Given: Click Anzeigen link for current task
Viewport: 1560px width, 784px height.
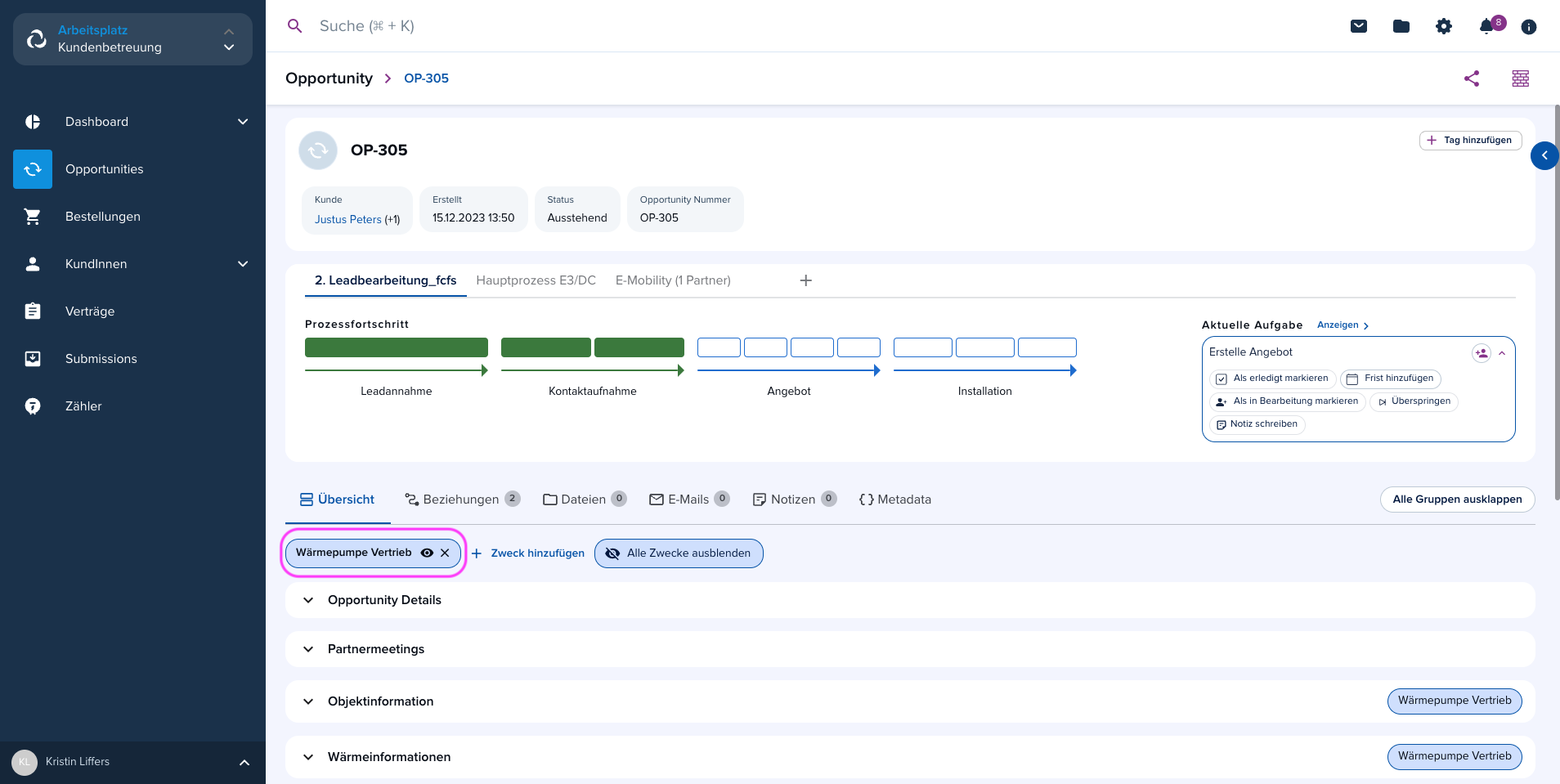Looking at the screenshot, I should 1343,325.
